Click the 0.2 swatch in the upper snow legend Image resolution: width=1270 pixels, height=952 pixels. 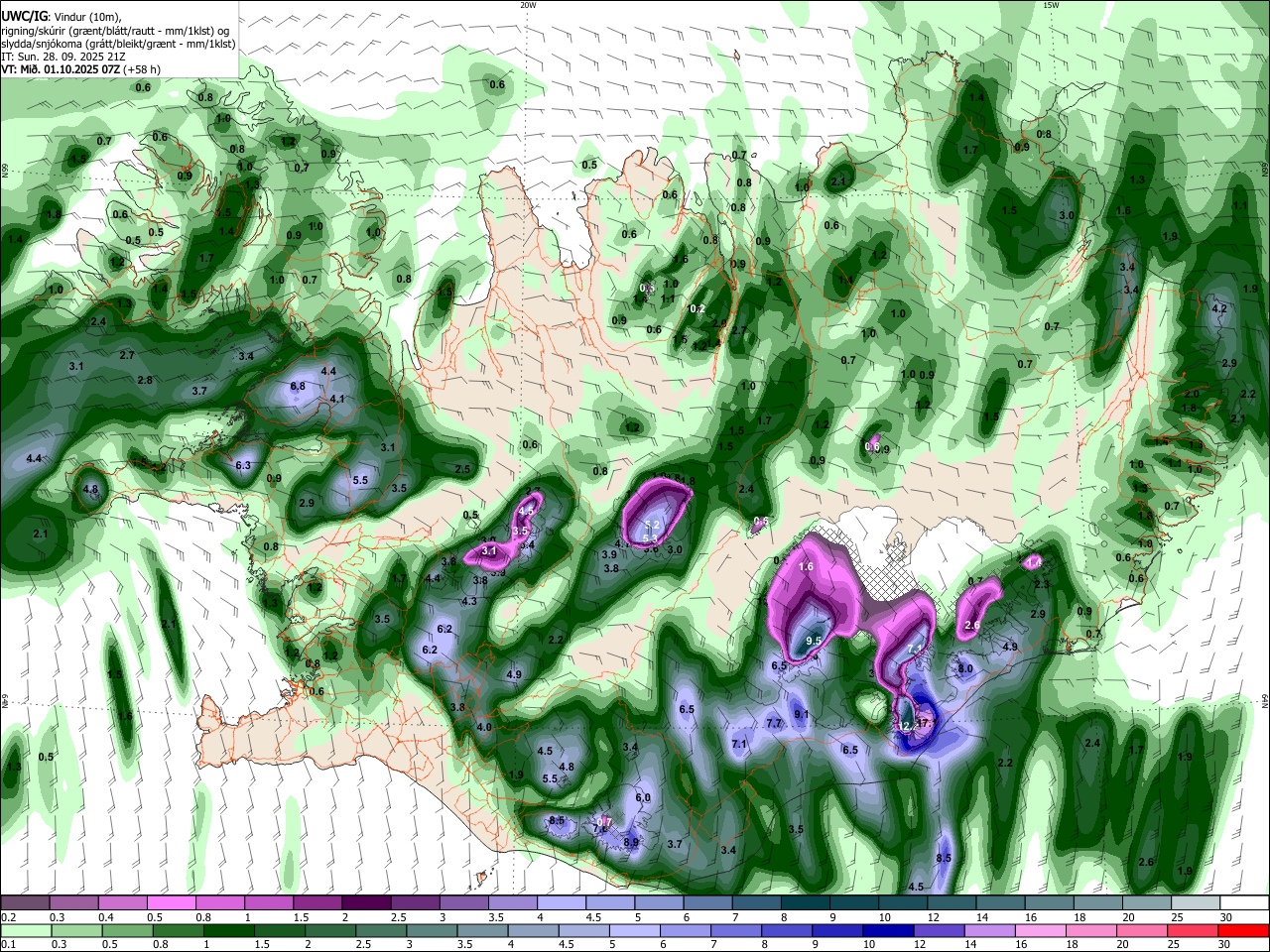[x=25, y=903]
